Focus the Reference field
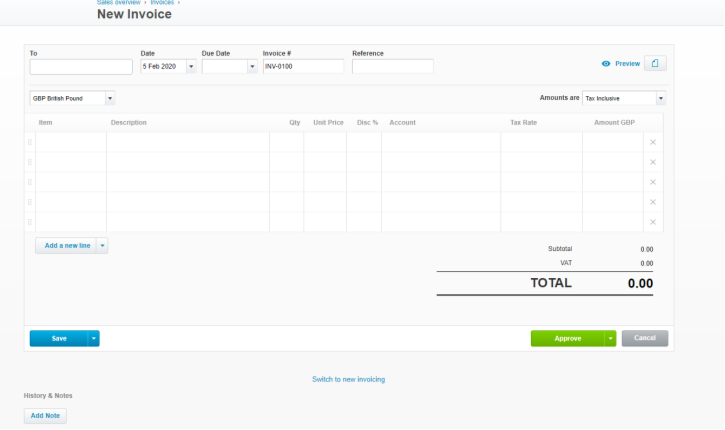This screenshot has width=725, height=430. pyautogui.click(x=393, y=67)
